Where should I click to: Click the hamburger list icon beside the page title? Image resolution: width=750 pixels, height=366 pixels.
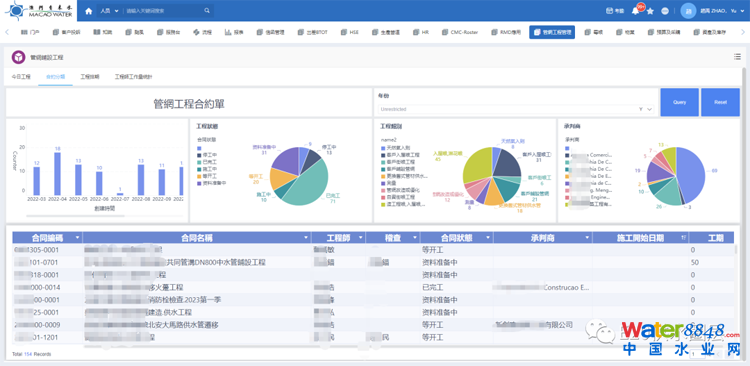(x=737, y=57)
